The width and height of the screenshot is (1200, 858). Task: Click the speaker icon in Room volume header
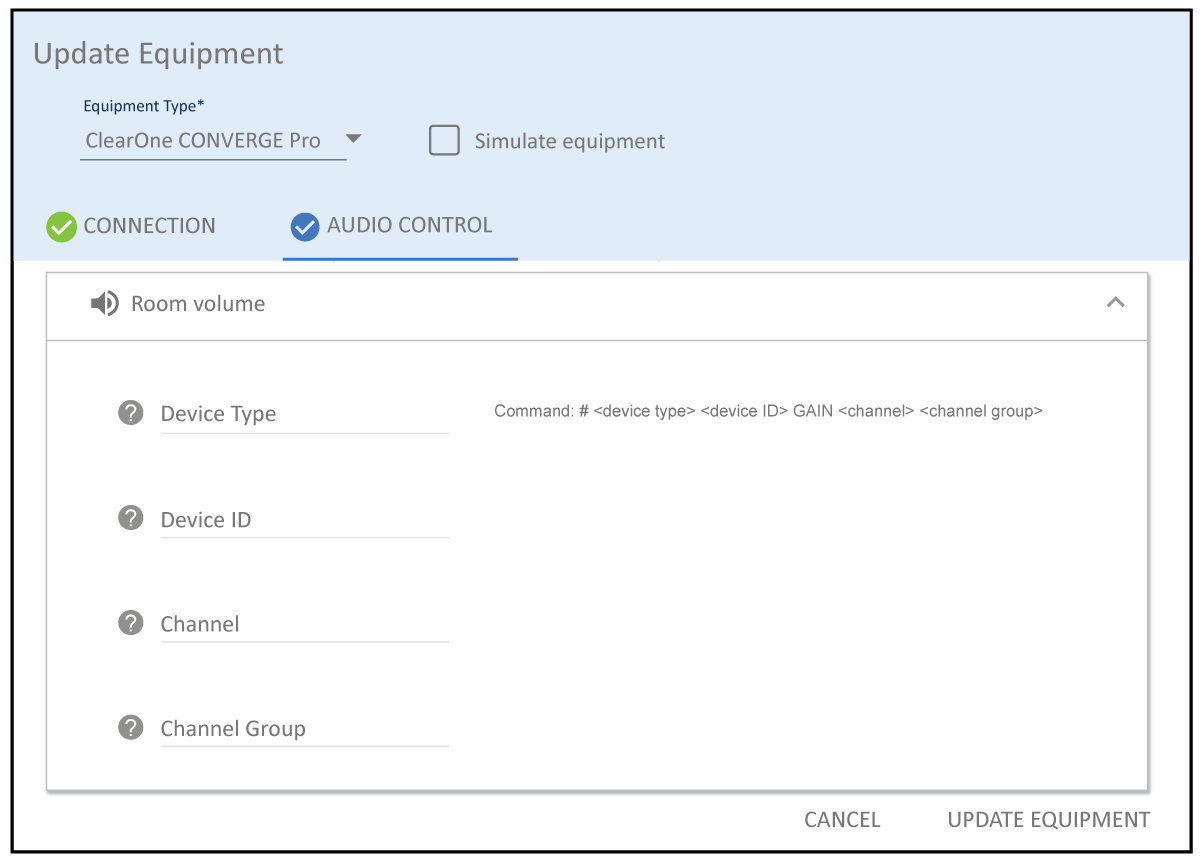tap(104, 304)
